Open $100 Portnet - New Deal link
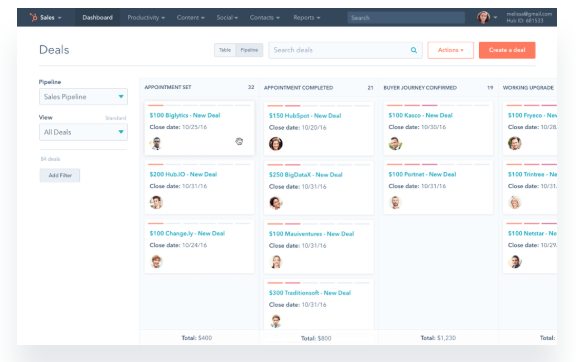The image size is (576, 362). (x=422, y=174)
